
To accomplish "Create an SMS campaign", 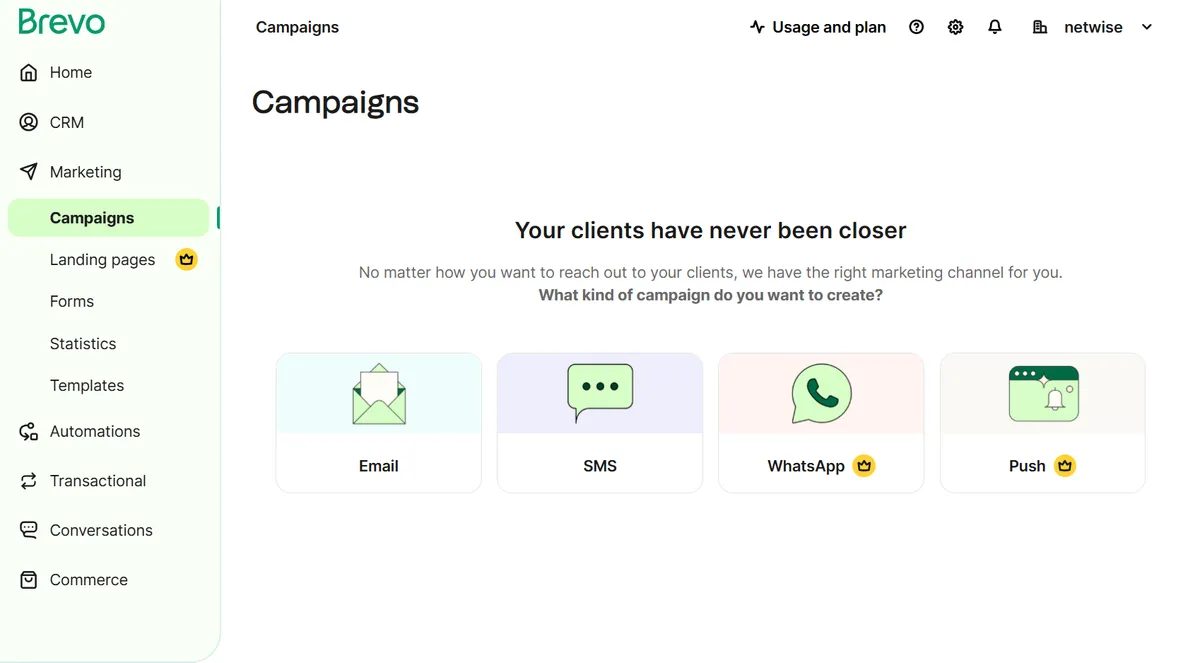I will point(599,422).
